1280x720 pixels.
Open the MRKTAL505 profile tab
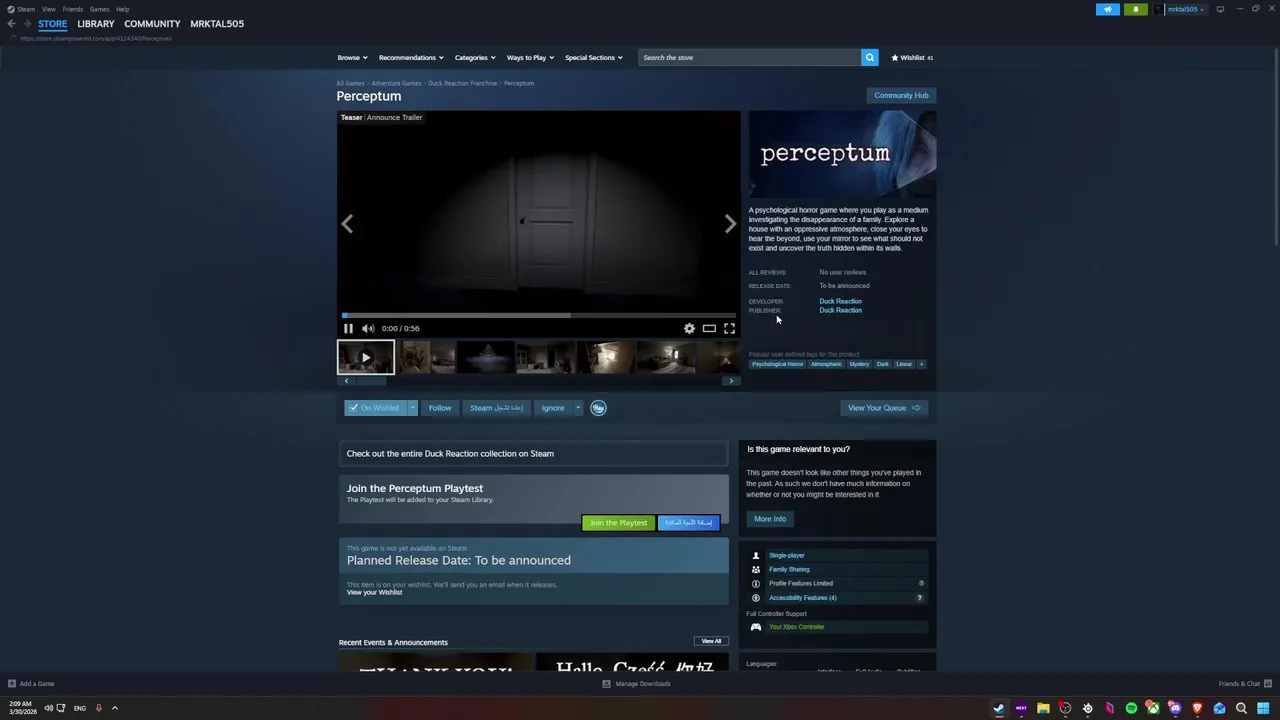tap(217, 24)
